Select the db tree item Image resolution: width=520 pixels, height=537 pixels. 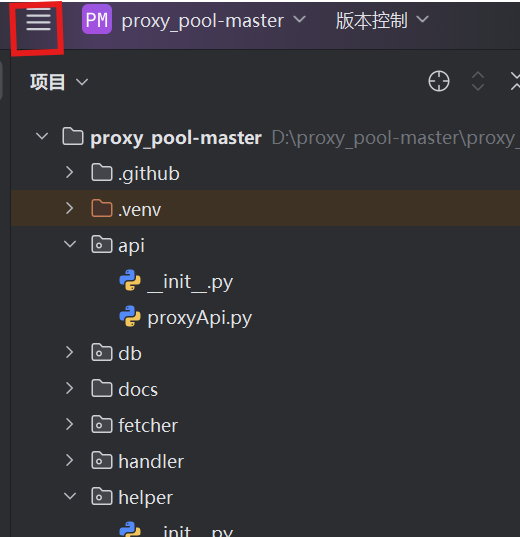click(x=130, y=353)
